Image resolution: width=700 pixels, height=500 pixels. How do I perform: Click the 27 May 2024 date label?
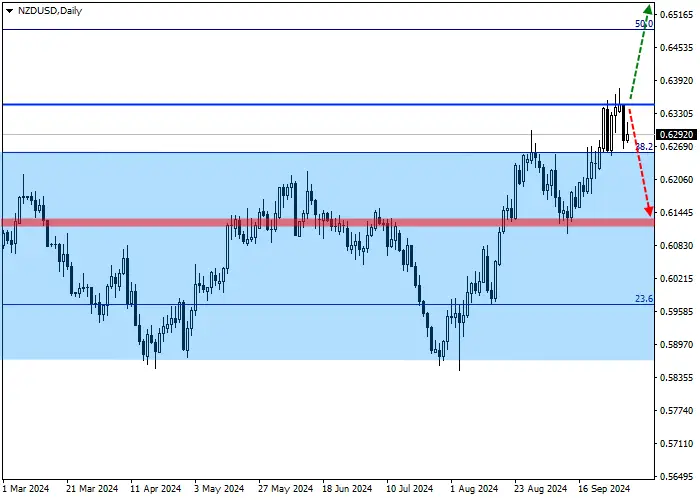click(x=286, y=488)
